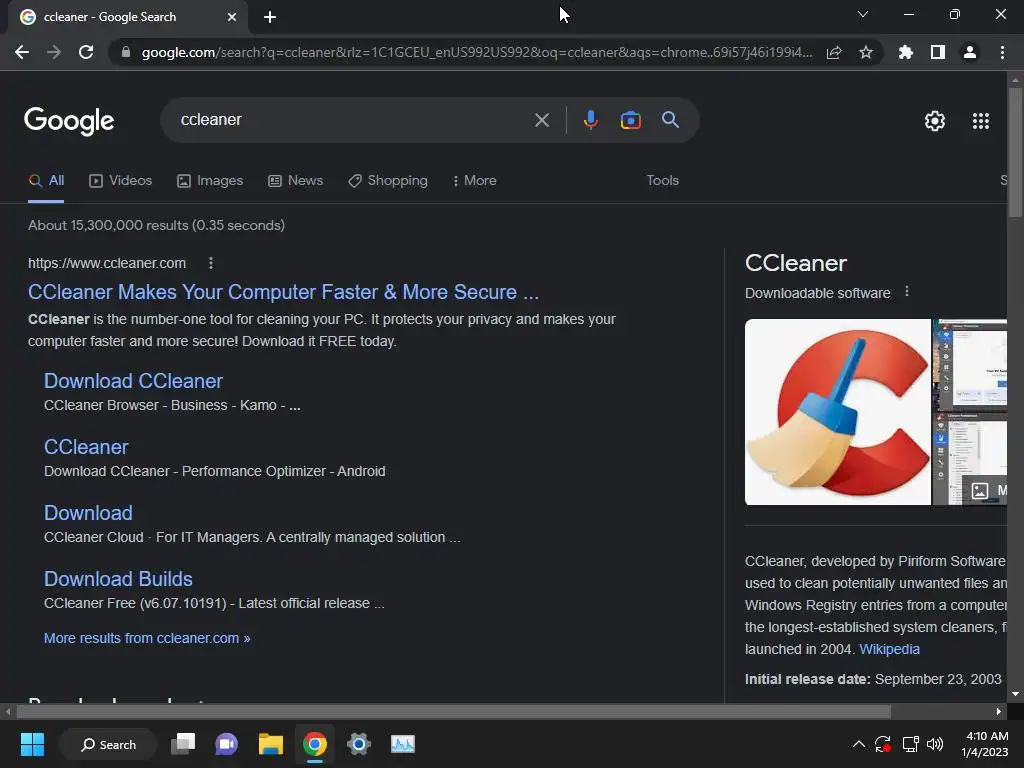Open options for ccleaner.com result
Screen dimensions: 1024x768
point(210,263)
